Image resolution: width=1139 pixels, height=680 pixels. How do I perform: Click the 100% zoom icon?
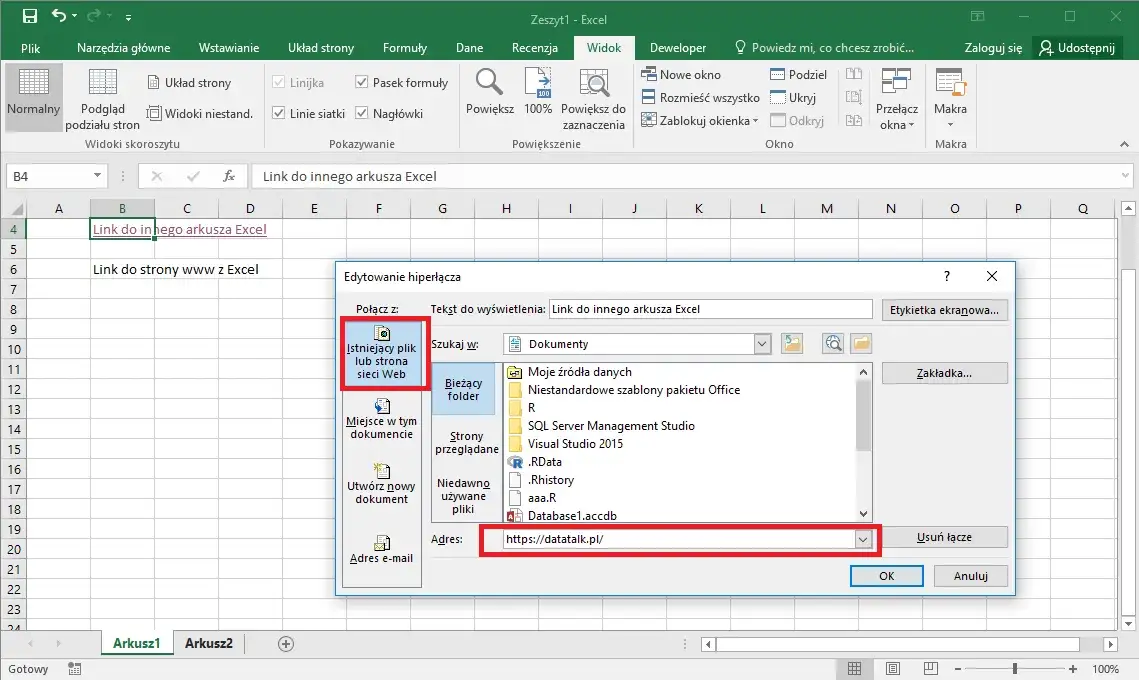pyautogui.click(x=538, y=84)
